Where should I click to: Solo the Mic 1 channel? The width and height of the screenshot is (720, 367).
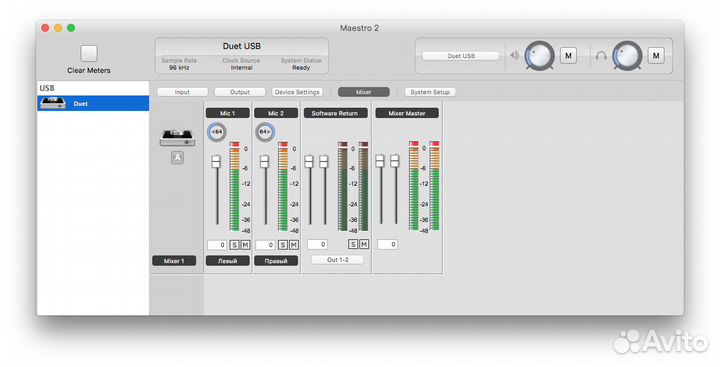235,245
